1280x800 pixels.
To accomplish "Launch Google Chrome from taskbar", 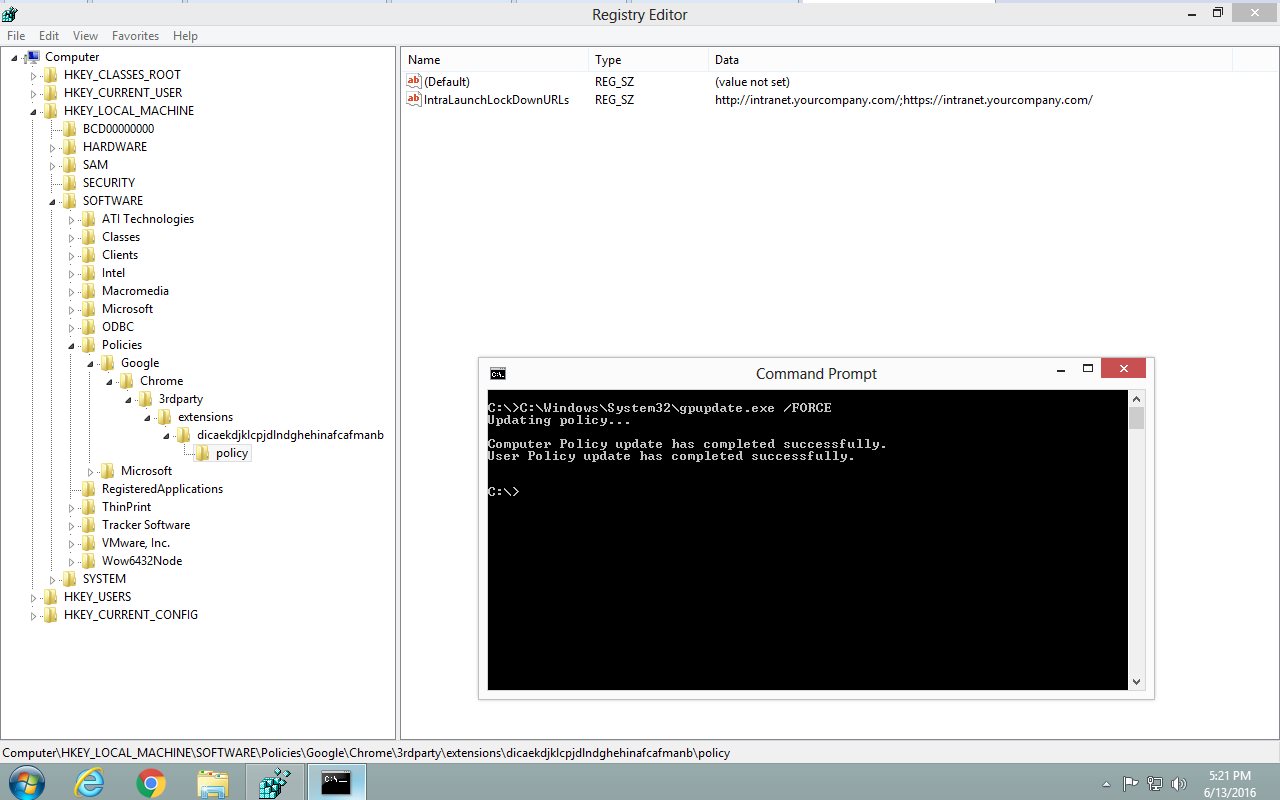I will [151, 783].
